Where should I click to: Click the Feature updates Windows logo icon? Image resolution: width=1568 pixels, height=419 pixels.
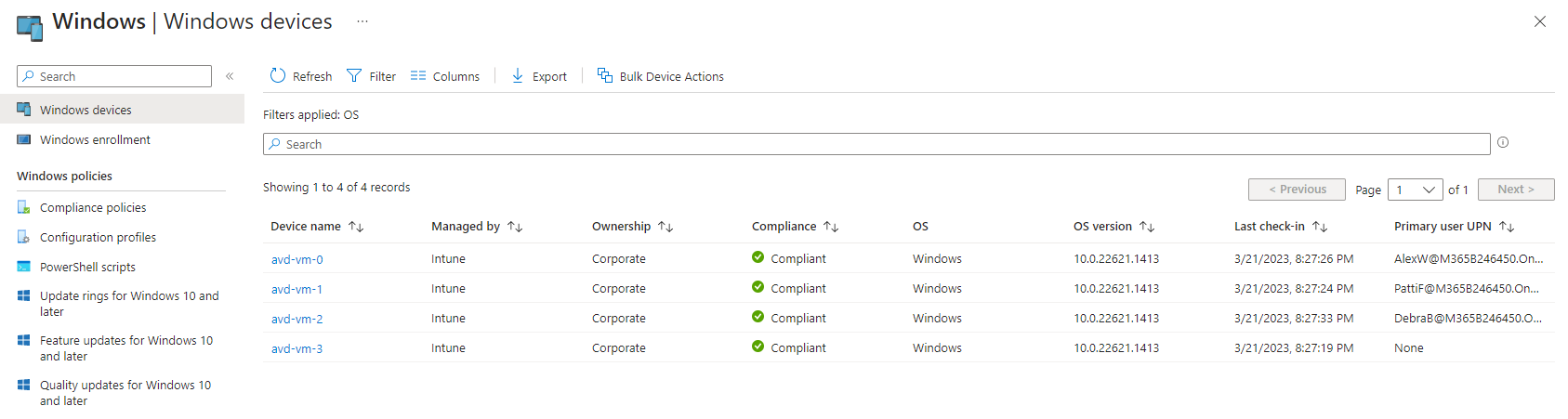click(x=24, y=340)
